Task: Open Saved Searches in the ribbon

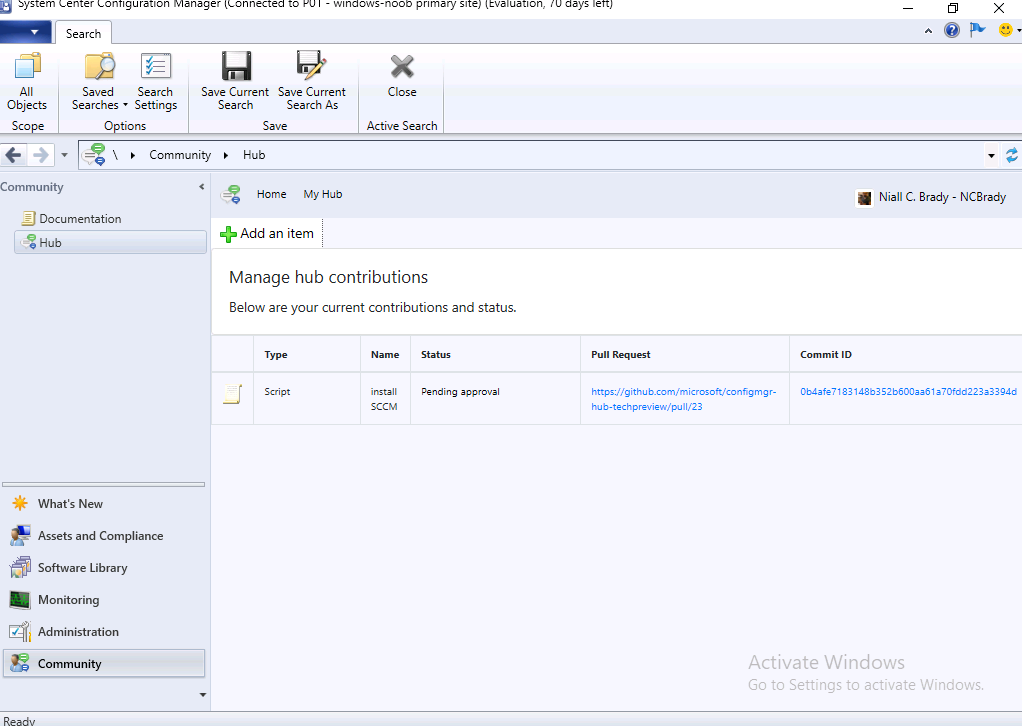Action: coord(98,81)
